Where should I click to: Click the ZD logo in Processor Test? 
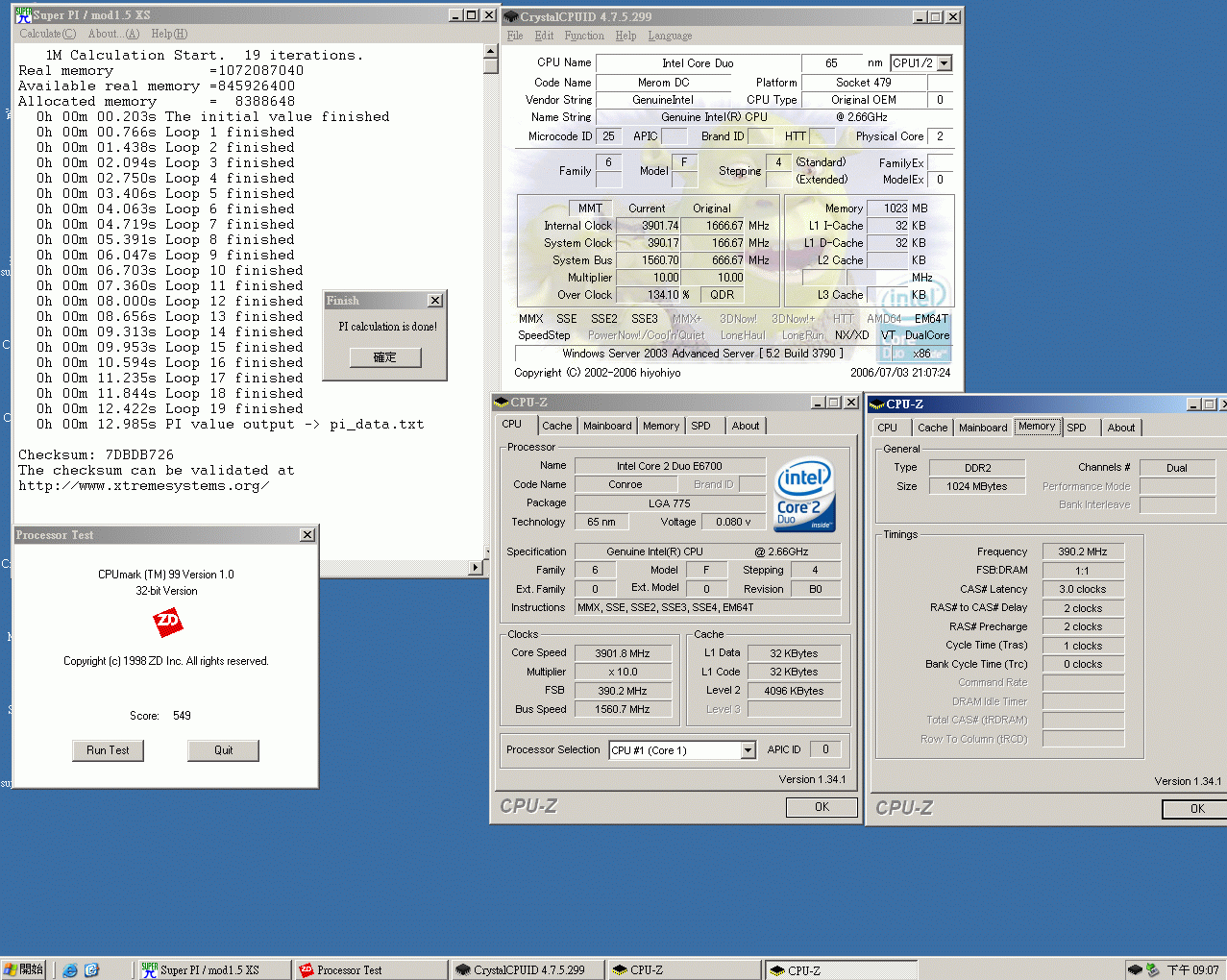click(x=168, y=624)
